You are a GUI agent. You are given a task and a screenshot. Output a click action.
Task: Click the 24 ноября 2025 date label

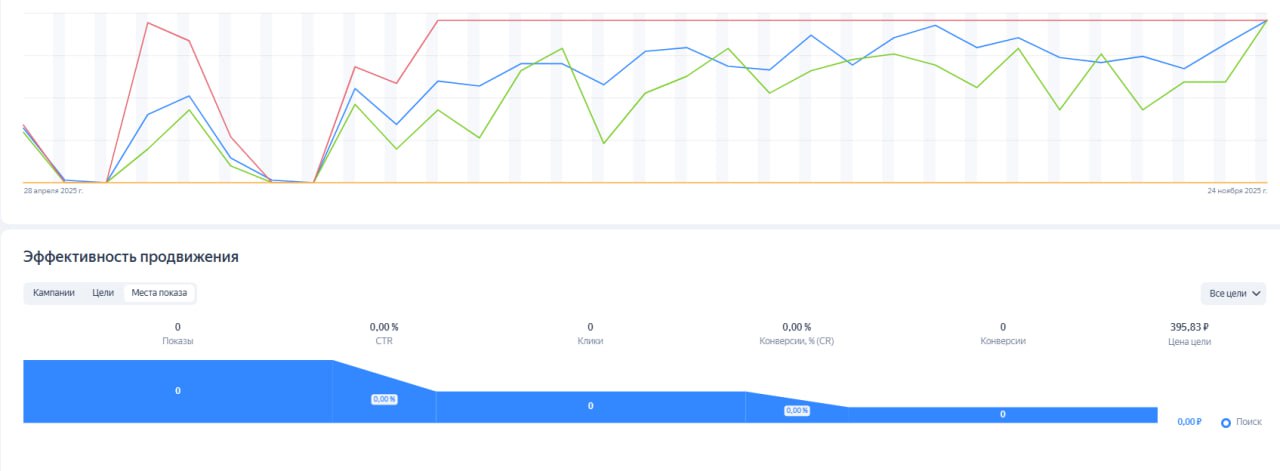pos(1238,190)
